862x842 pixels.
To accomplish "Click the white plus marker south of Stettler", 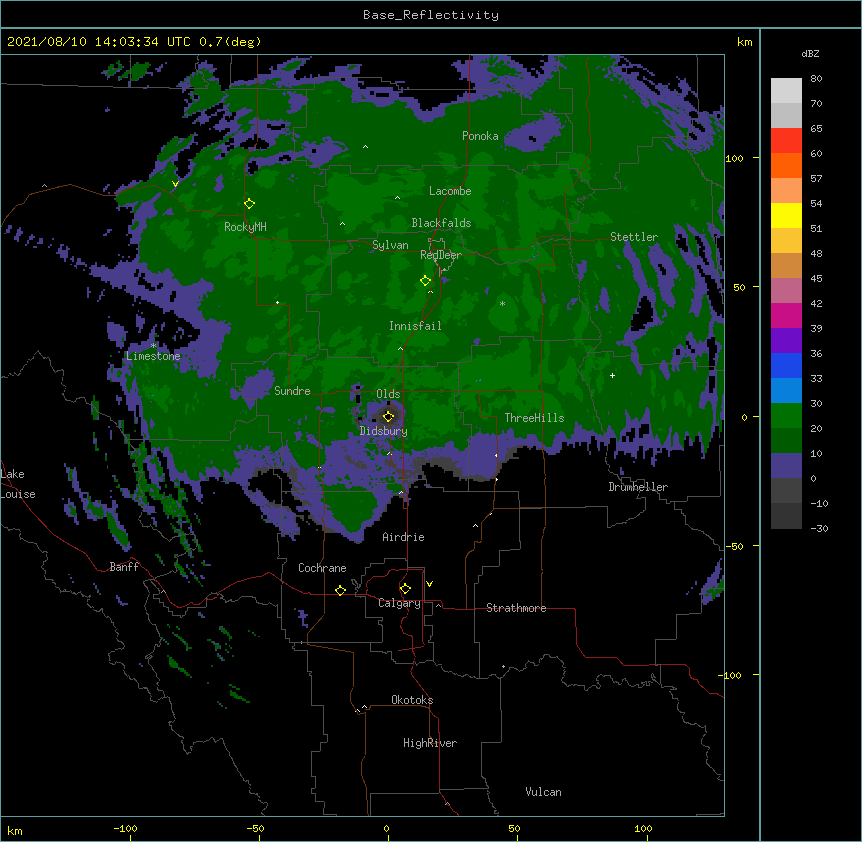I will 612,375.
